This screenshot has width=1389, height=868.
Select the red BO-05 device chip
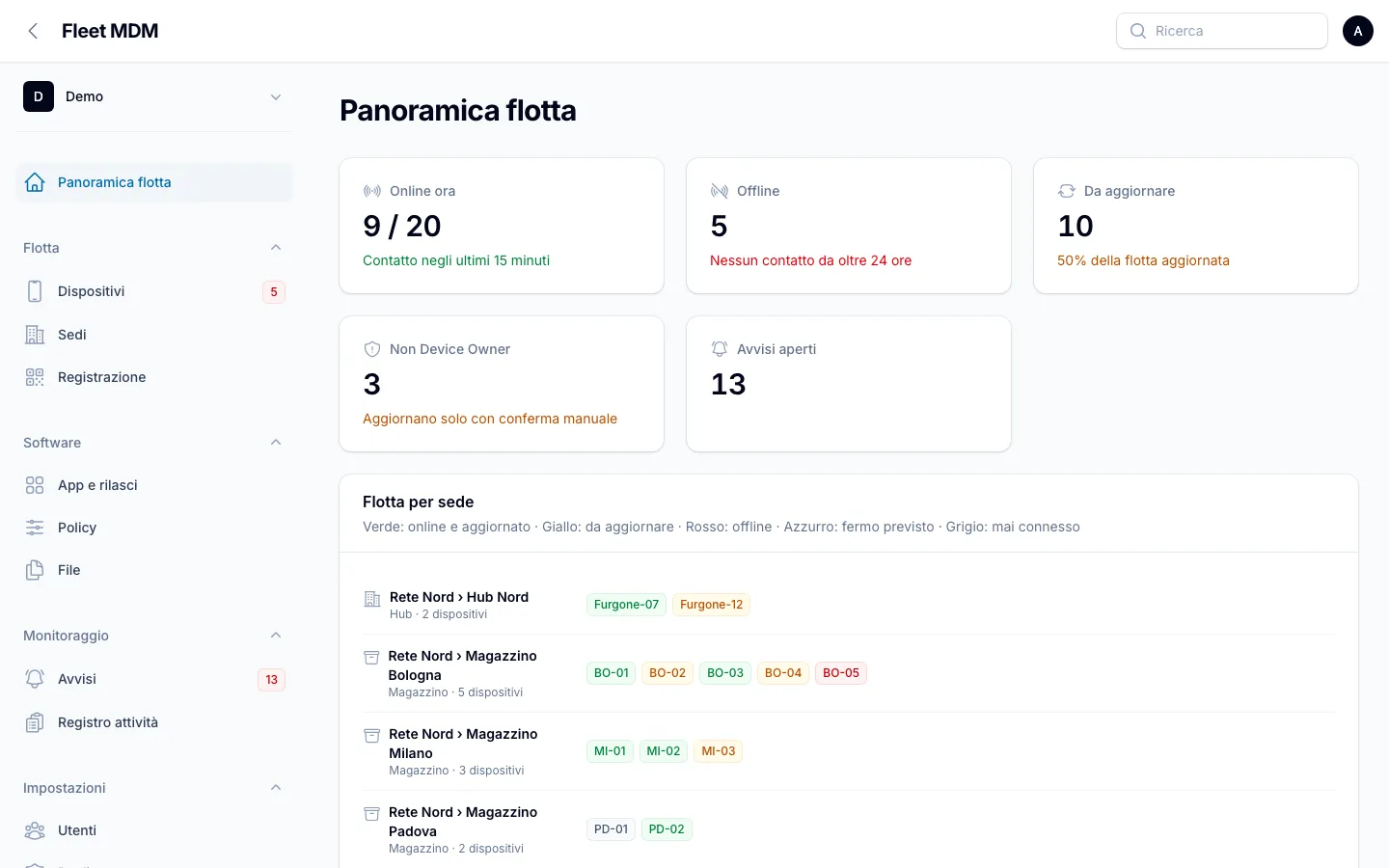click(x=841, y=673)
